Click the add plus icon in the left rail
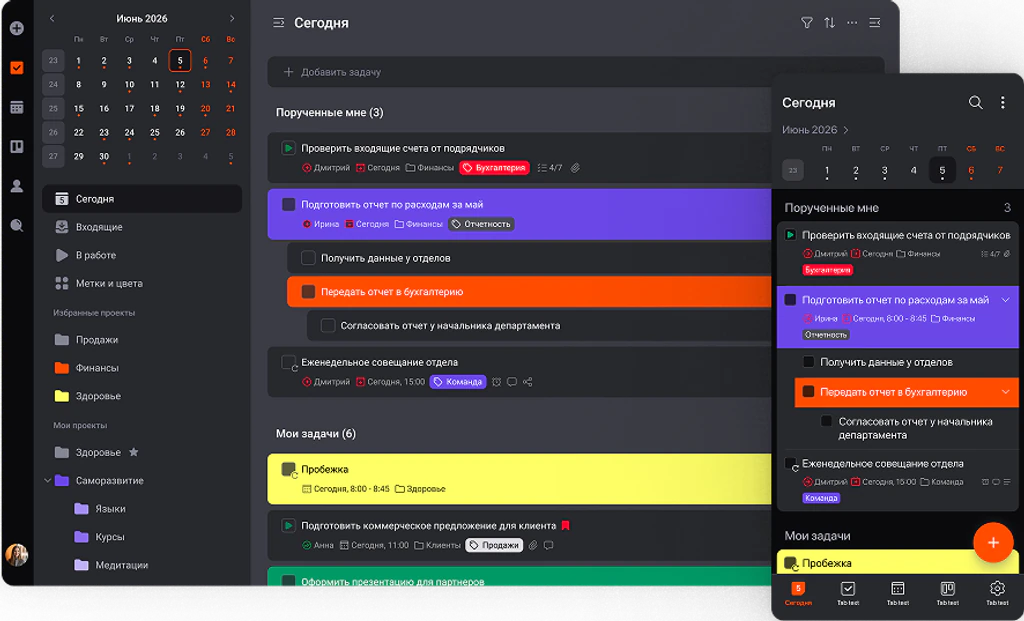This screenshot has width=1024, height=621. point(17,28)
